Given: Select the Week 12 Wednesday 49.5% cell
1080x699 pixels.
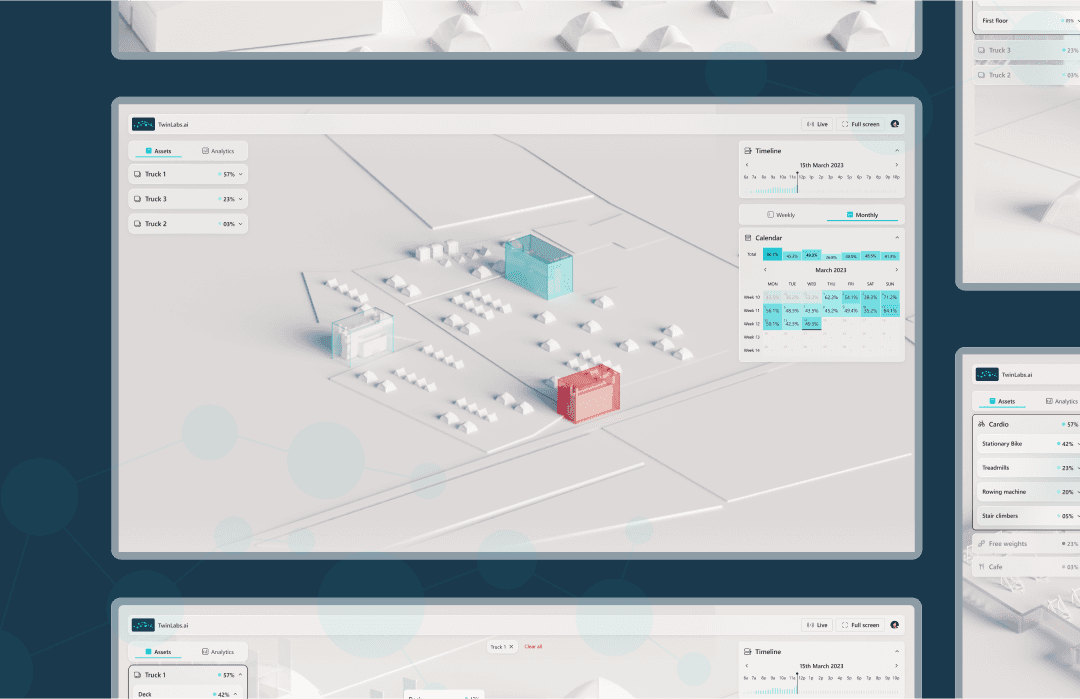Looking at the screenshot, I should coord(812,323).
